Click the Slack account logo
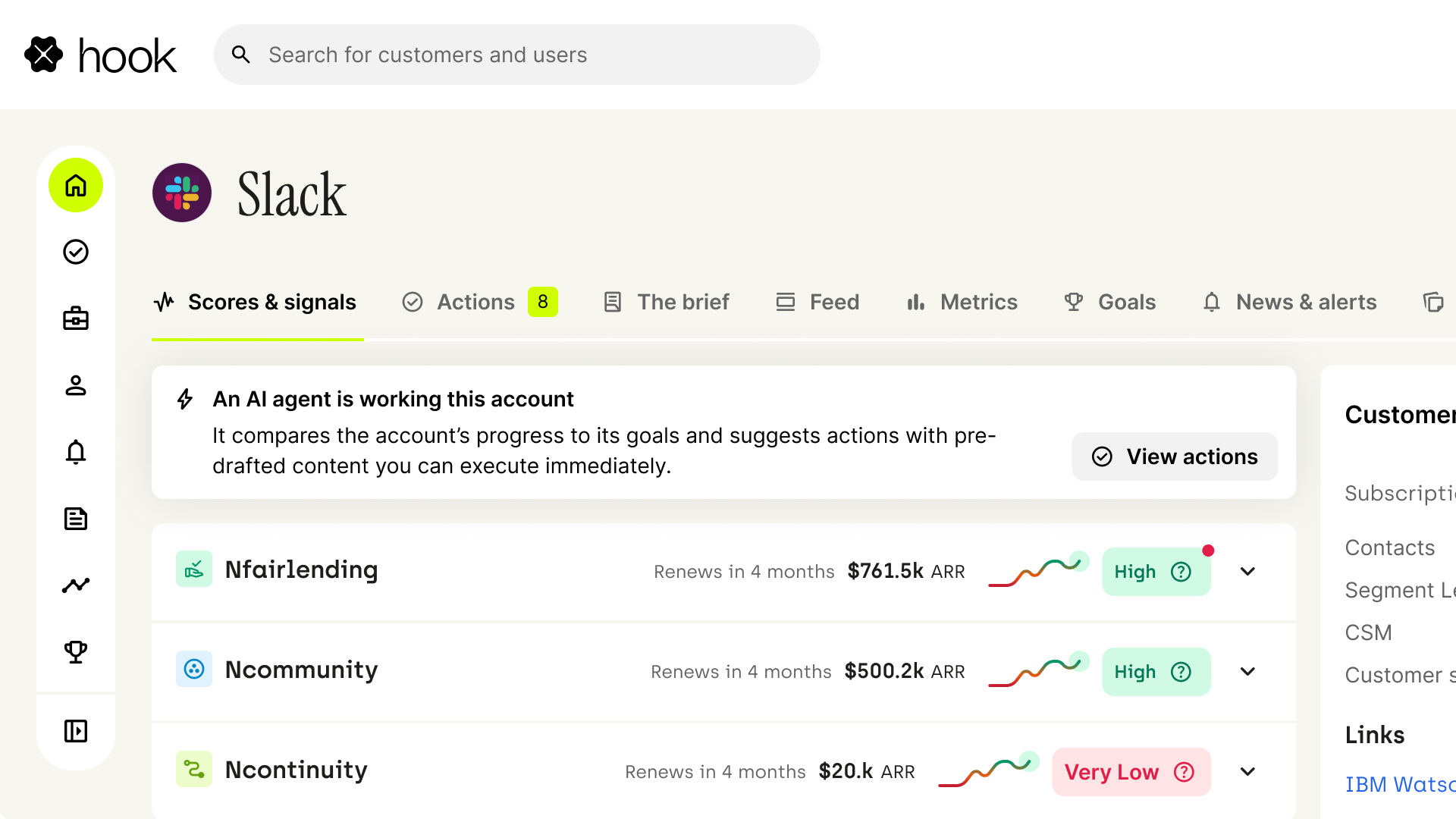The height and width of the screenshot is (819, 1456). click(x=182, y=193)
